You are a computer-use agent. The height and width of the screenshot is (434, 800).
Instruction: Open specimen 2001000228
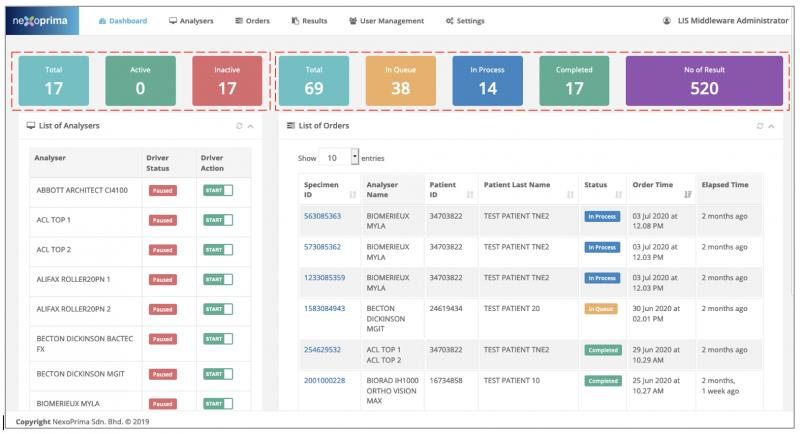point(324,380)
